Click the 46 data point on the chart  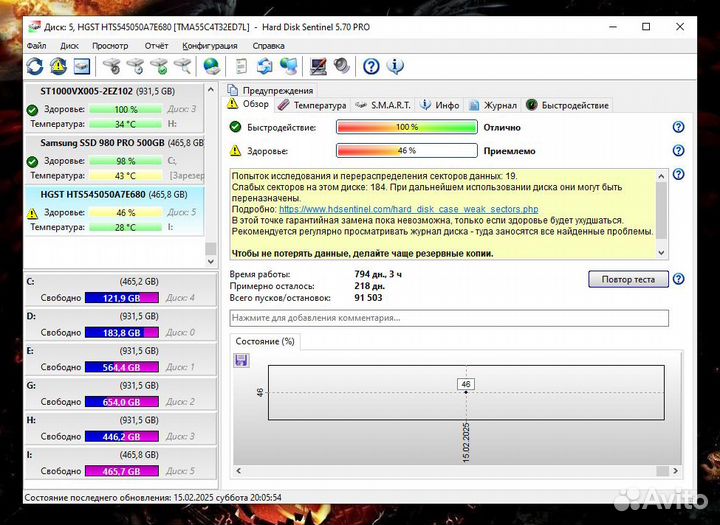pyautogui.click(x=466, y=393)
